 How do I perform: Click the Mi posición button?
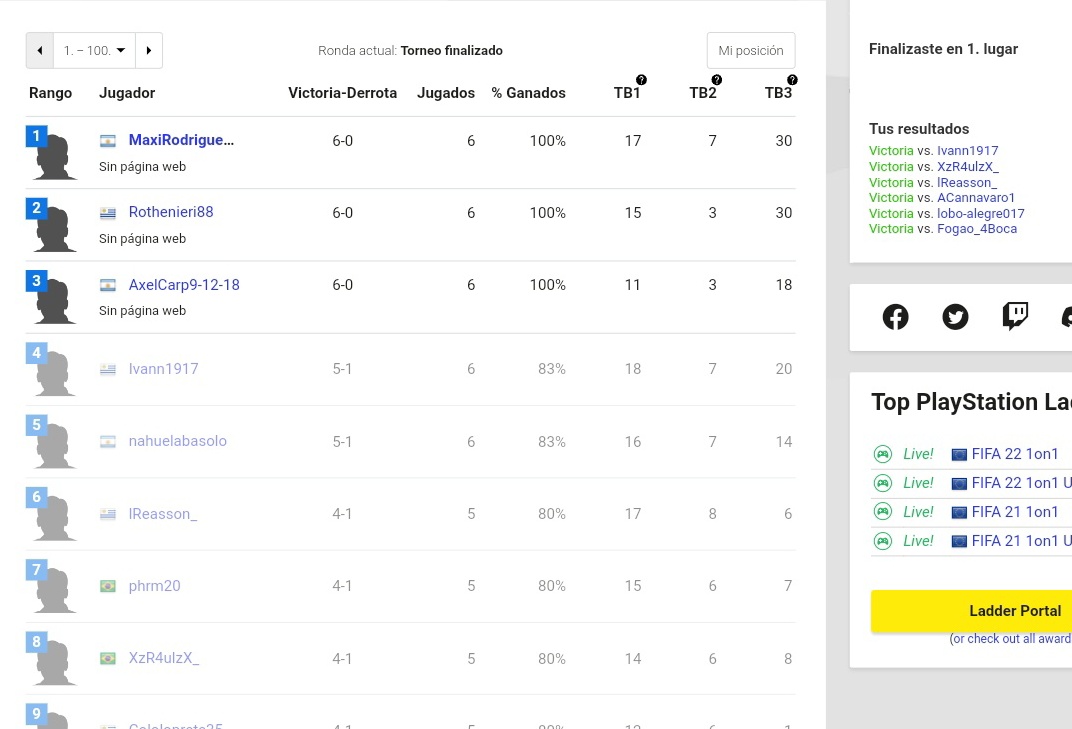coord(751,51)
